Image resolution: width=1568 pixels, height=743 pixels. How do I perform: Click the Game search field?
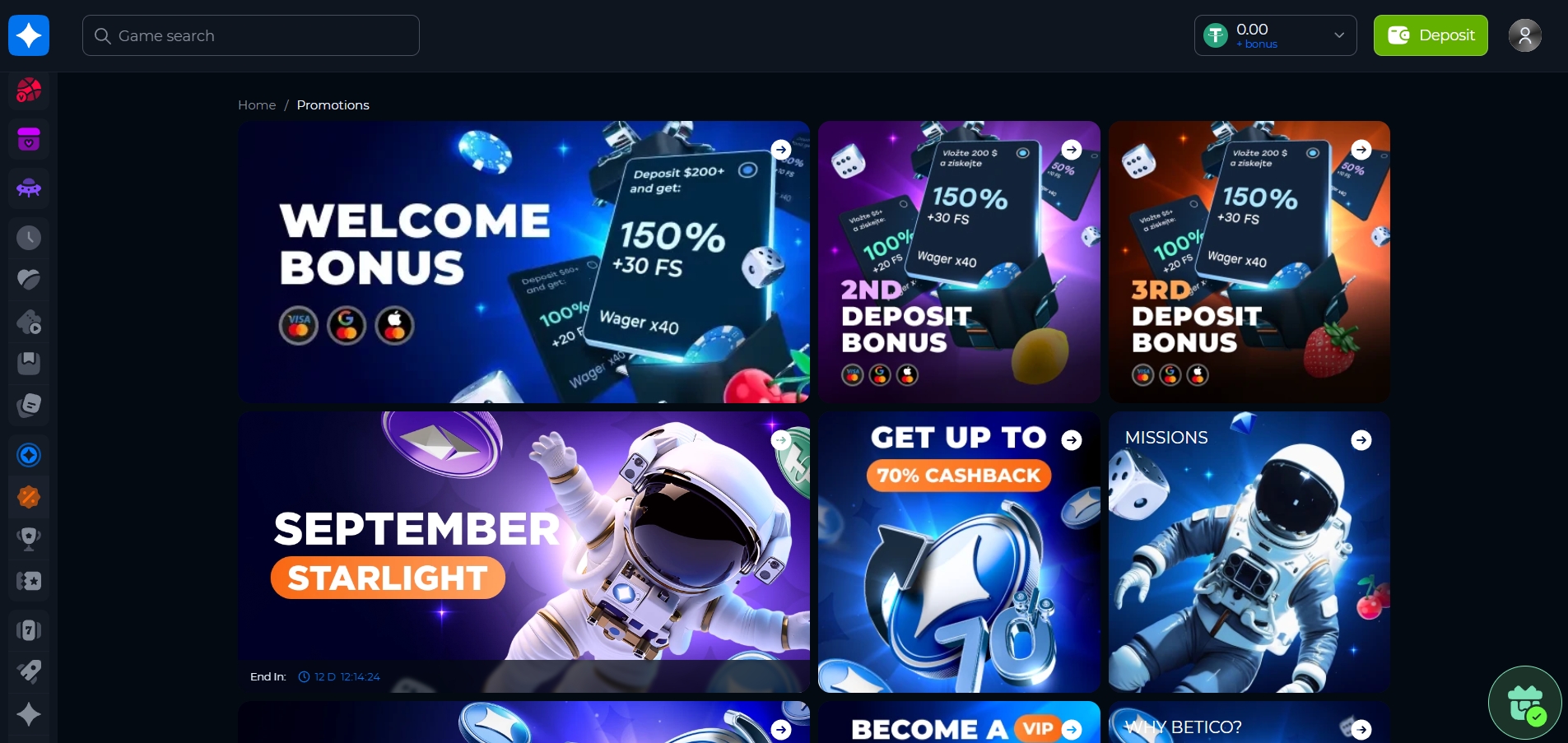(x=251, y=35)
